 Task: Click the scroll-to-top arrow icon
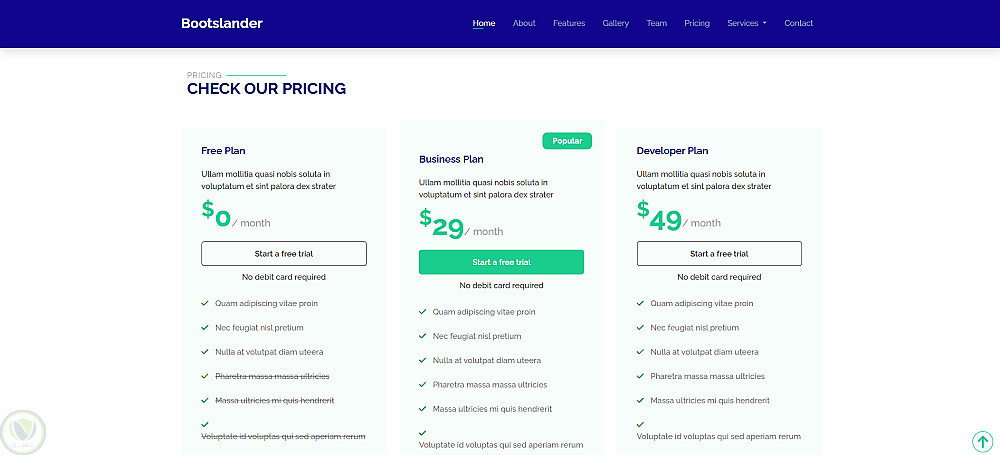pos(981,441)
